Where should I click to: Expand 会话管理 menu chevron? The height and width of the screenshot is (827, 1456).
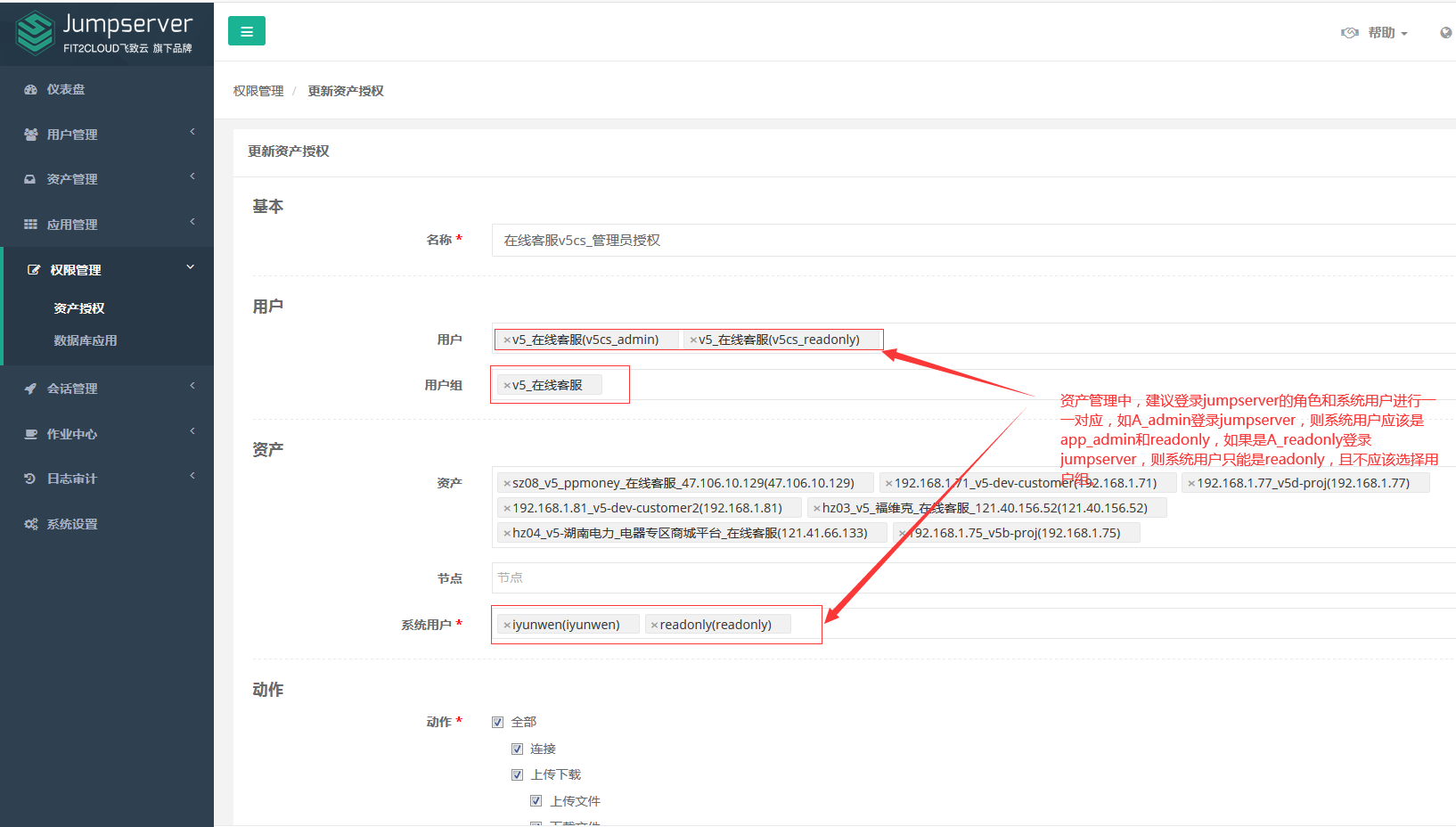tap(192, 386)
